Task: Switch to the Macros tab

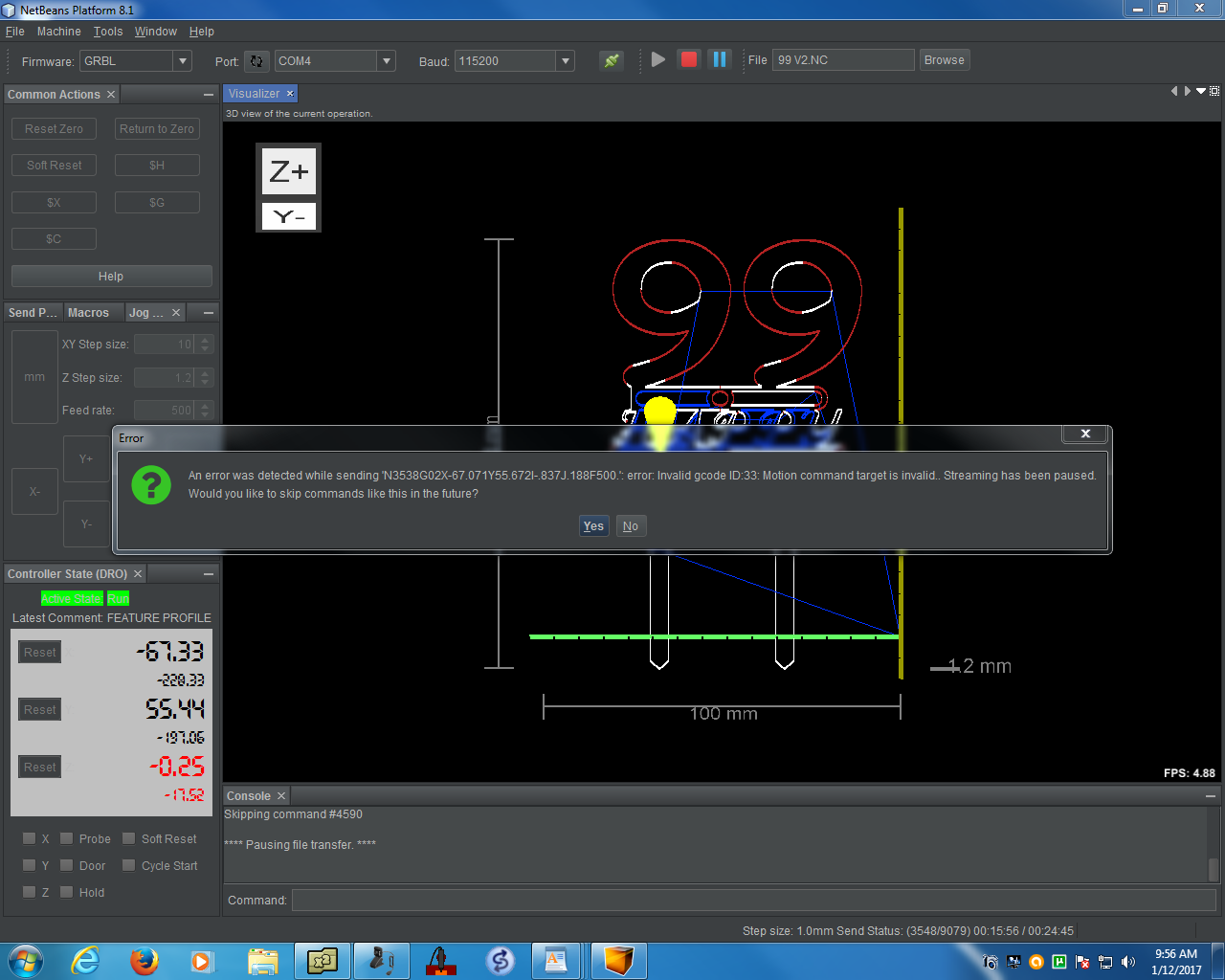Action: coord(88,313)
